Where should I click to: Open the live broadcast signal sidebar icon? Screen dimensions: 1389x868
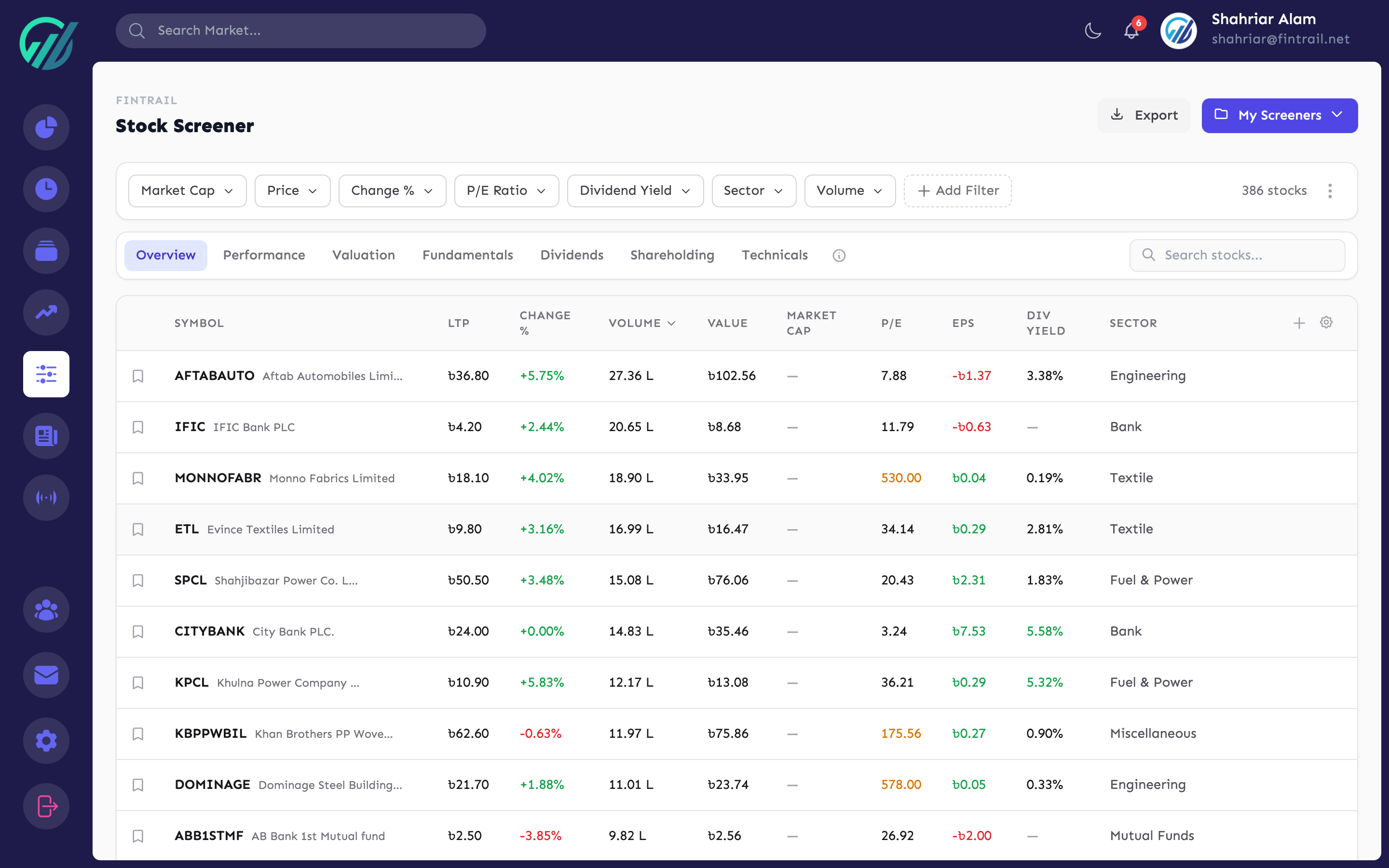(46, 497)
